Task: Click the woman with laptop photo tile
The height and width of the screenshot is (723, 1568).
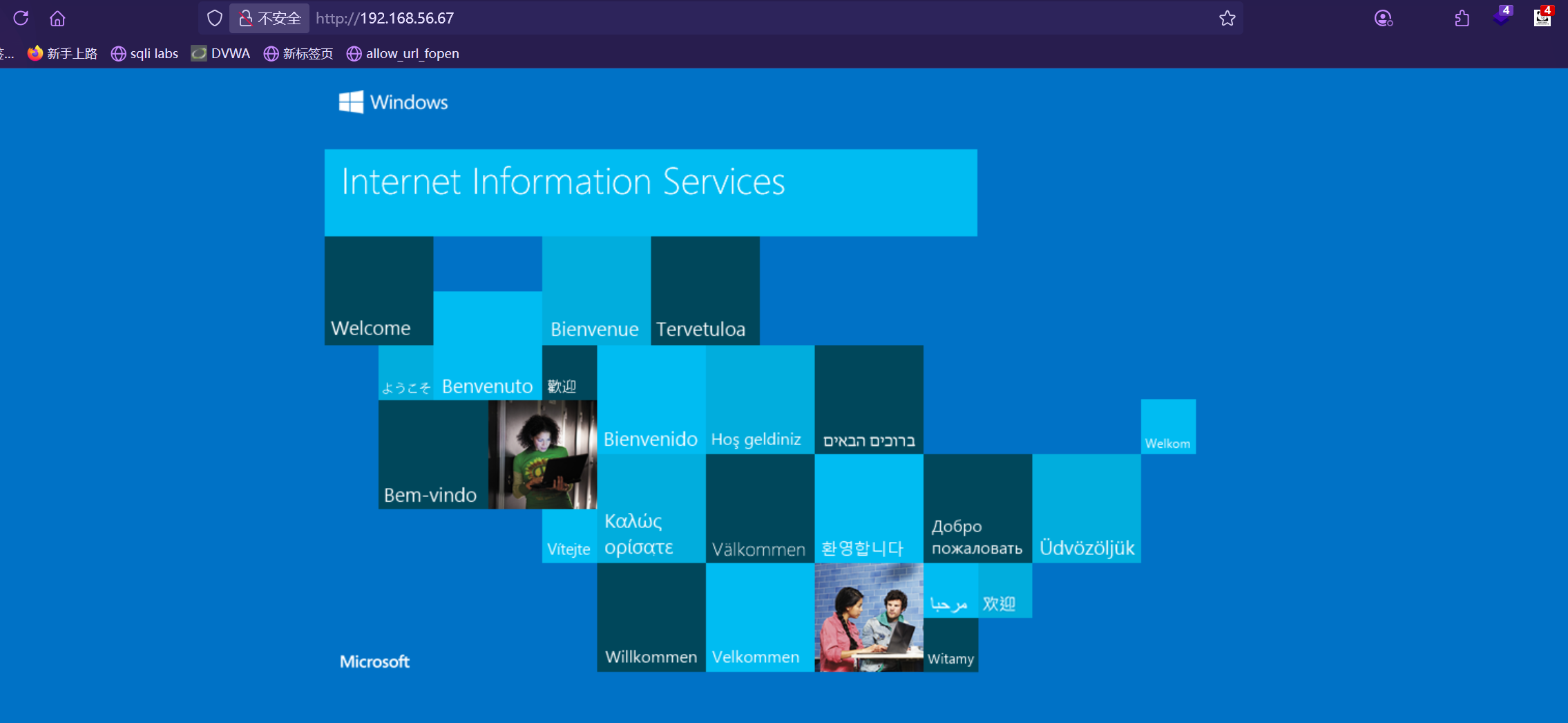Action: (x=542, y=454)
